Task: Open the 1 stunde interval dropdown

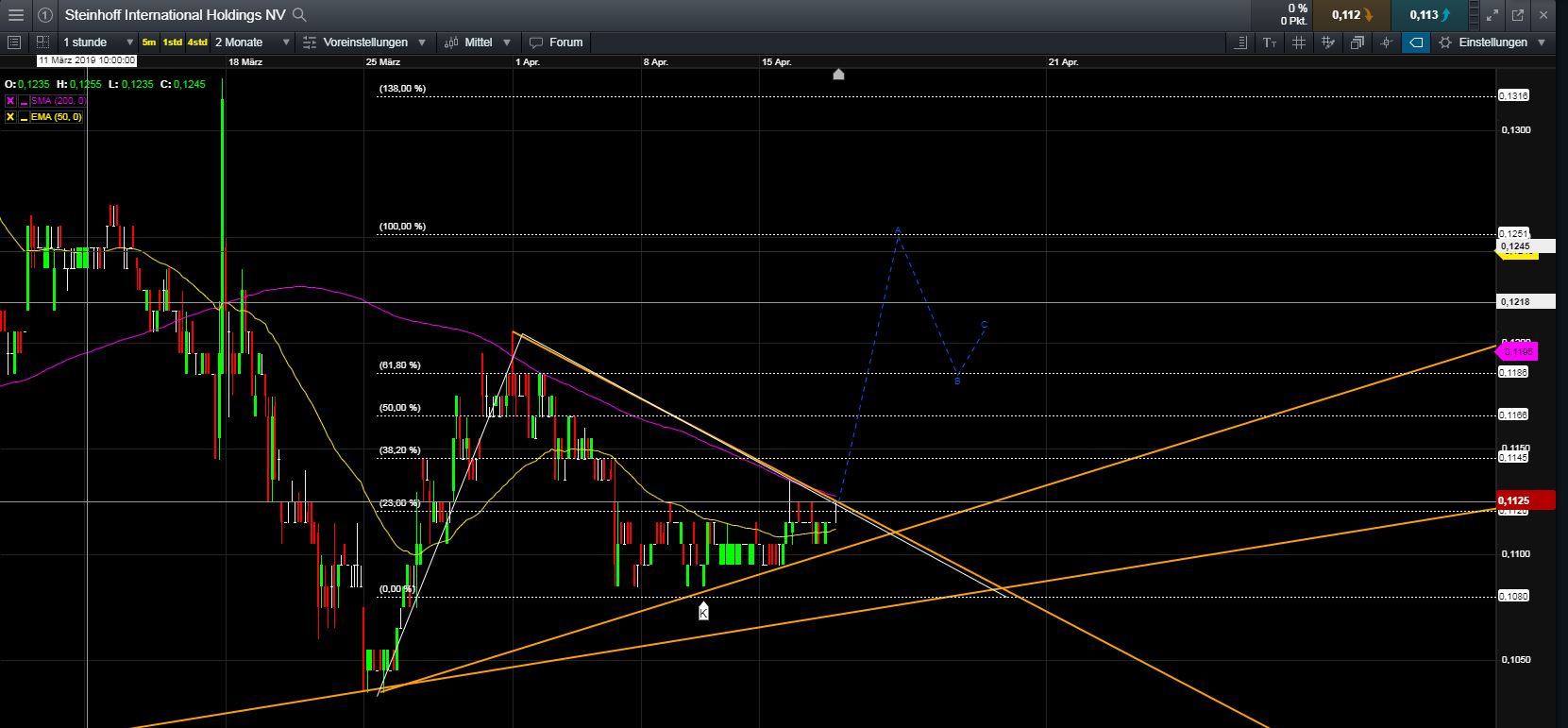Action: click(96, 42)
